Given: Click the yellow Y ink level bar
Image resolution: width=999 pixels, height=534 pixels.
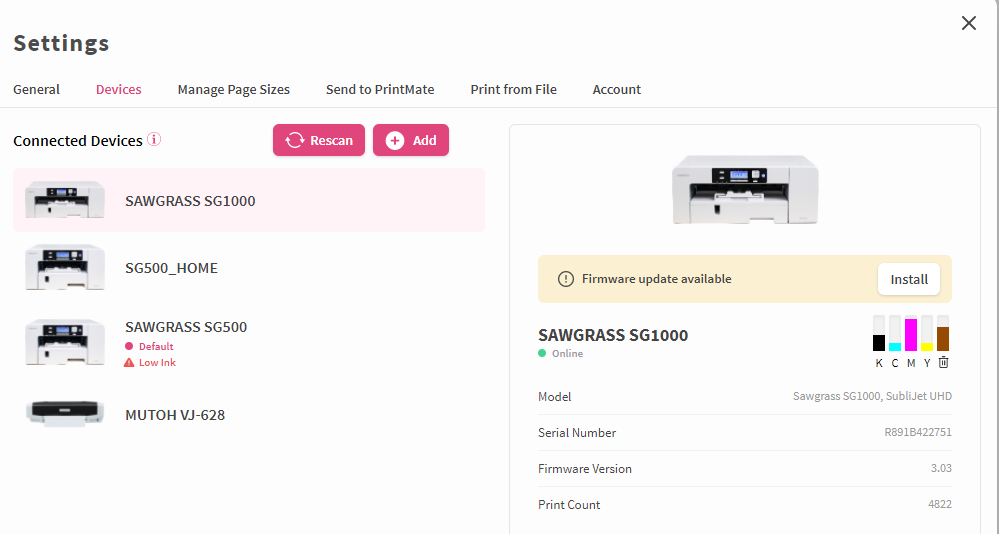Looking at the screenshot, I should (927, 333).
